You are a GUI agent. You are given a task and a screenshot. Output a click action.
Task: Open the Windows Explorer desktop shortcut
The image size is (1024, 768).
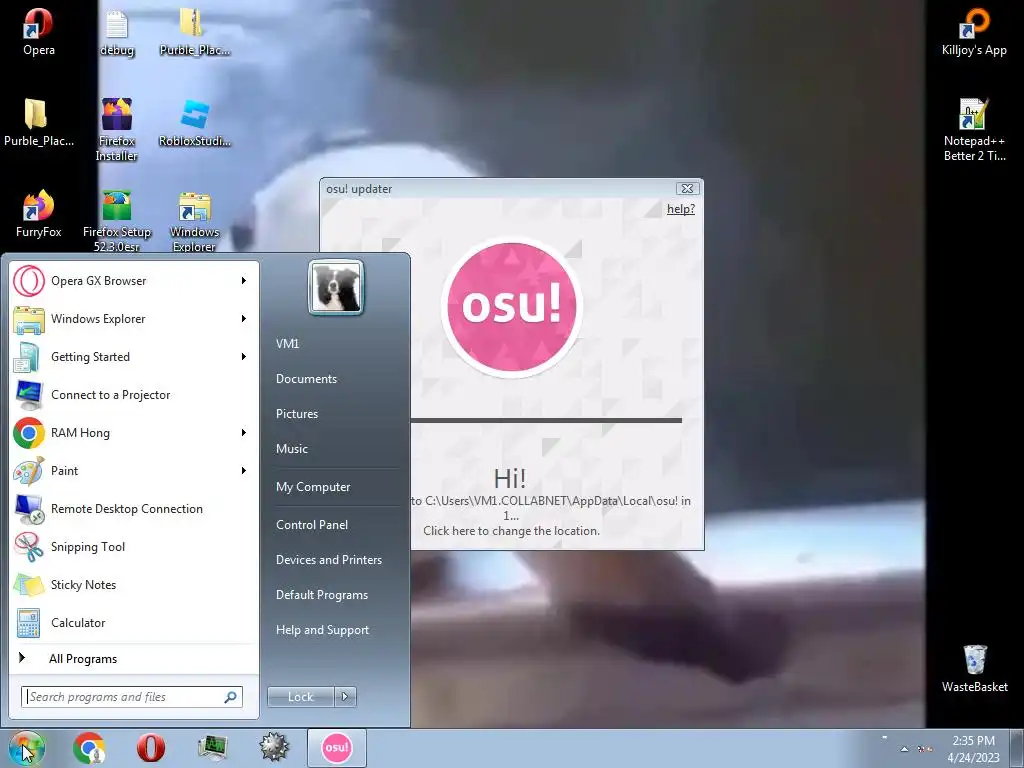[195, 220]
